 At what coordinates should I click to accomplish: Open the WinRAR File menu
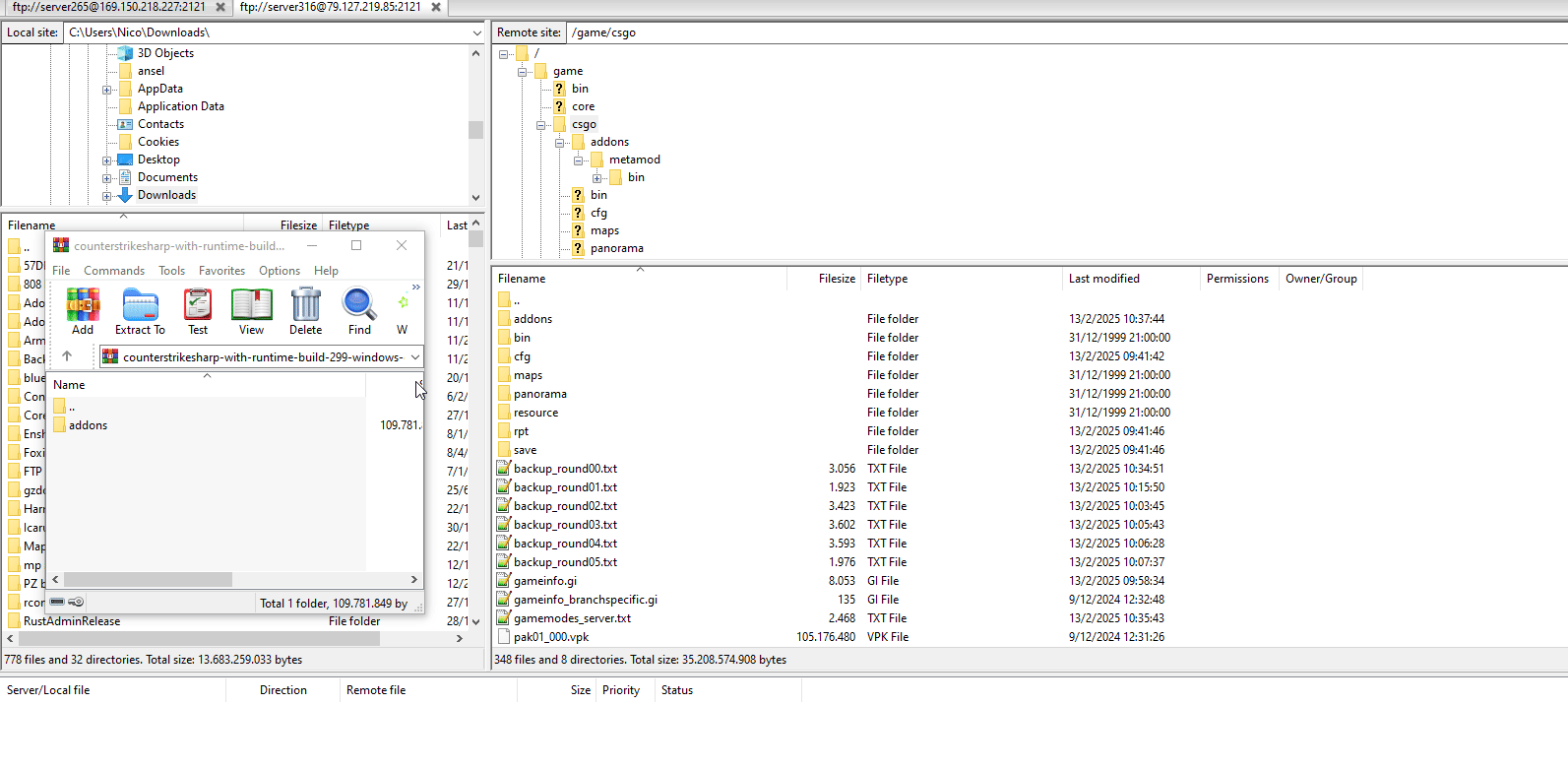pos(61,271)
